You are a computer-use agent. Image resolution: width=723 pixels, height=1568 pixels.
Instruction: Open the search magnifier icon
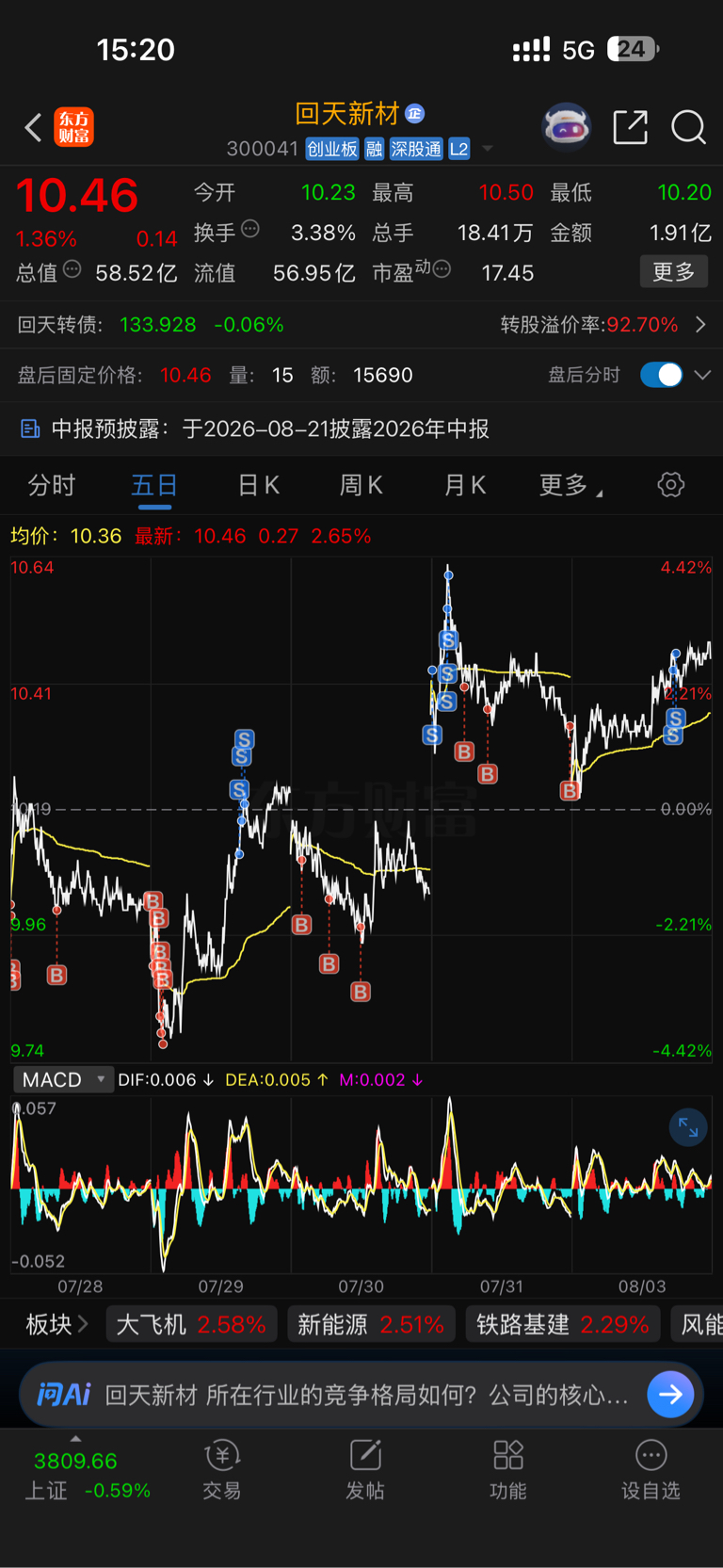[x=688, y=127]
